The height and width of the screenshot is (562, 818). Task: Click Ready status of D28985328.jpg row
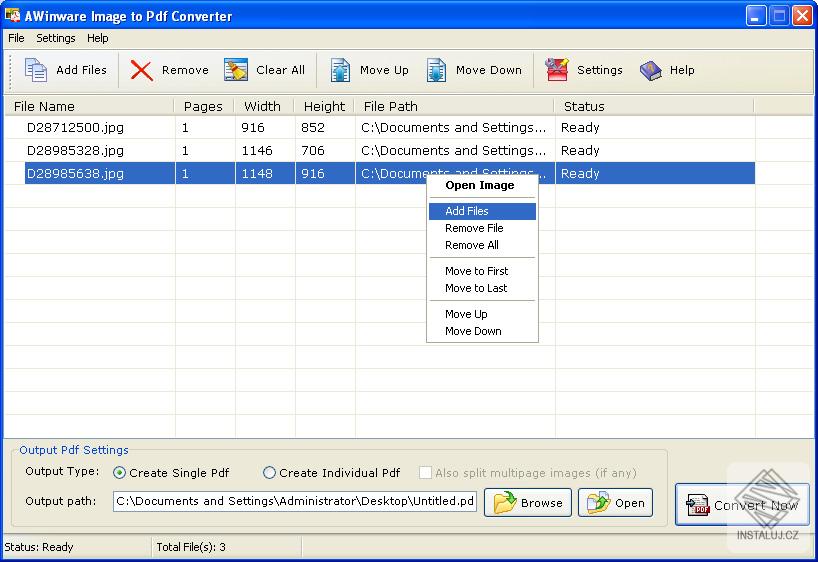pos(580,151)
